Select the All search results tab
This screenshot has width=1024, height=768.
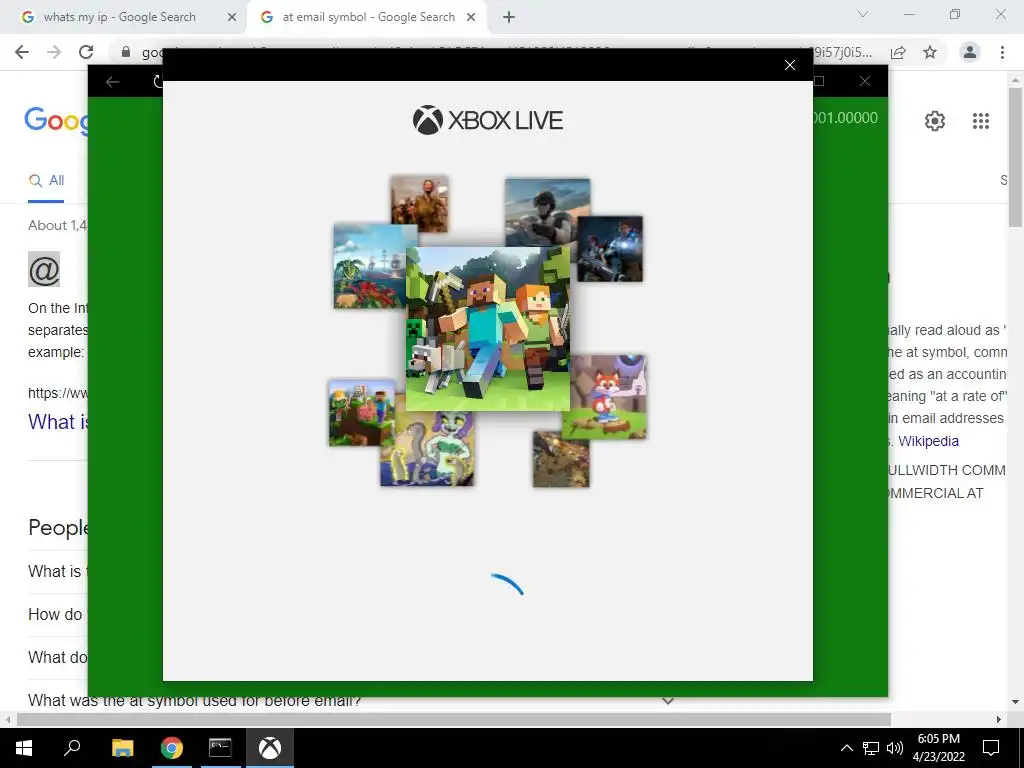coord(46,181)
